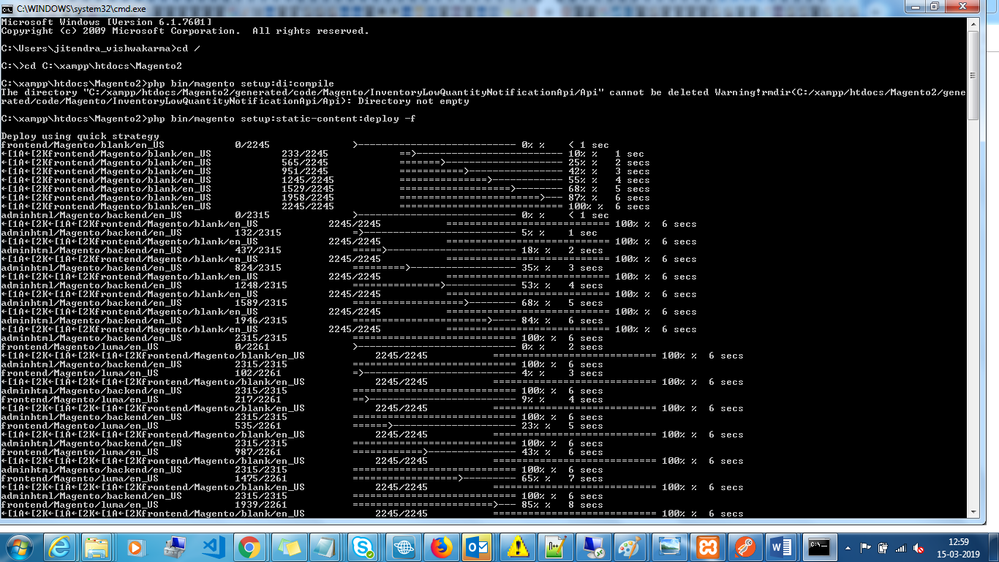Open the computer devices icon before VS Code

click(x=174, y=547)
